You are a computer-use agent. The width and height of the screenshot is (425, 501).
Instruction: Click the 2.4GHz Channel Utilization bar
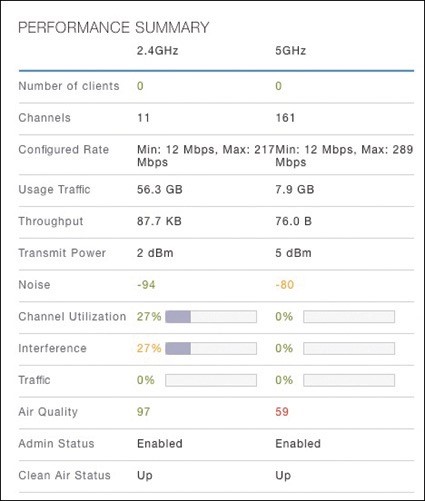[211, 317]
